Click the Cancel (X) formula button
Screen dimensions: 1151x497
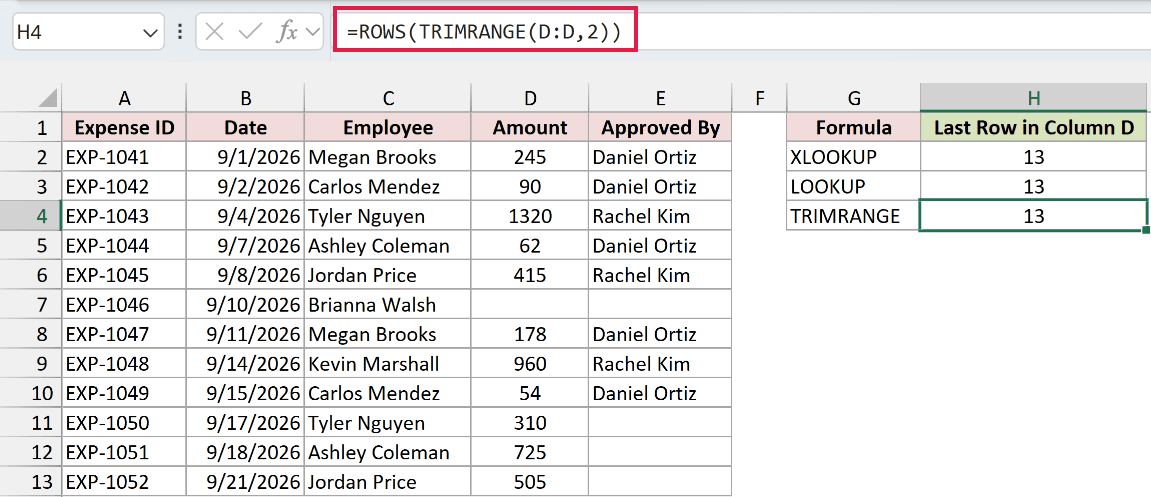pos(215,32)
